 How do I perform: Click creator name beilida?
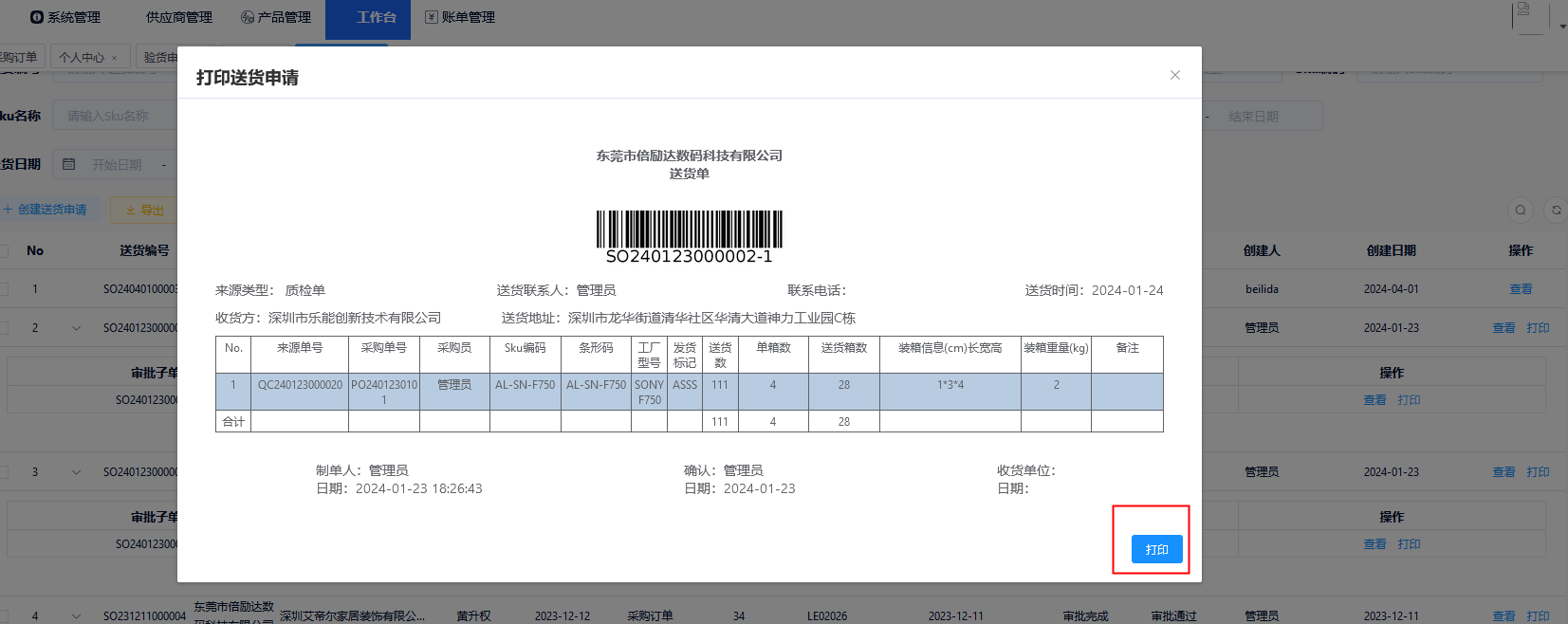click(1262, 289)
